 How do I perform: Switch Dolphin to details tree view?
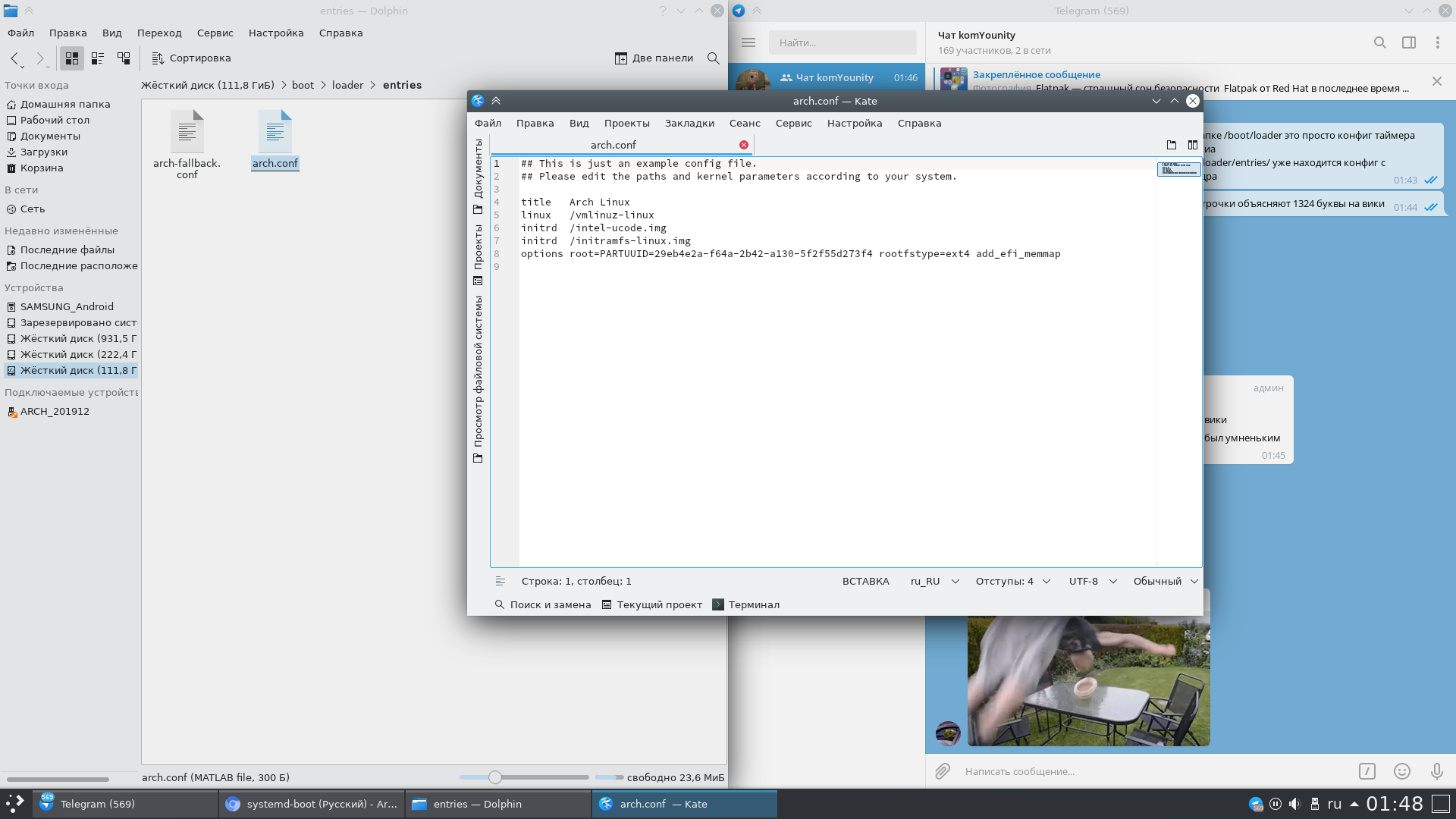tap(124, 58)
